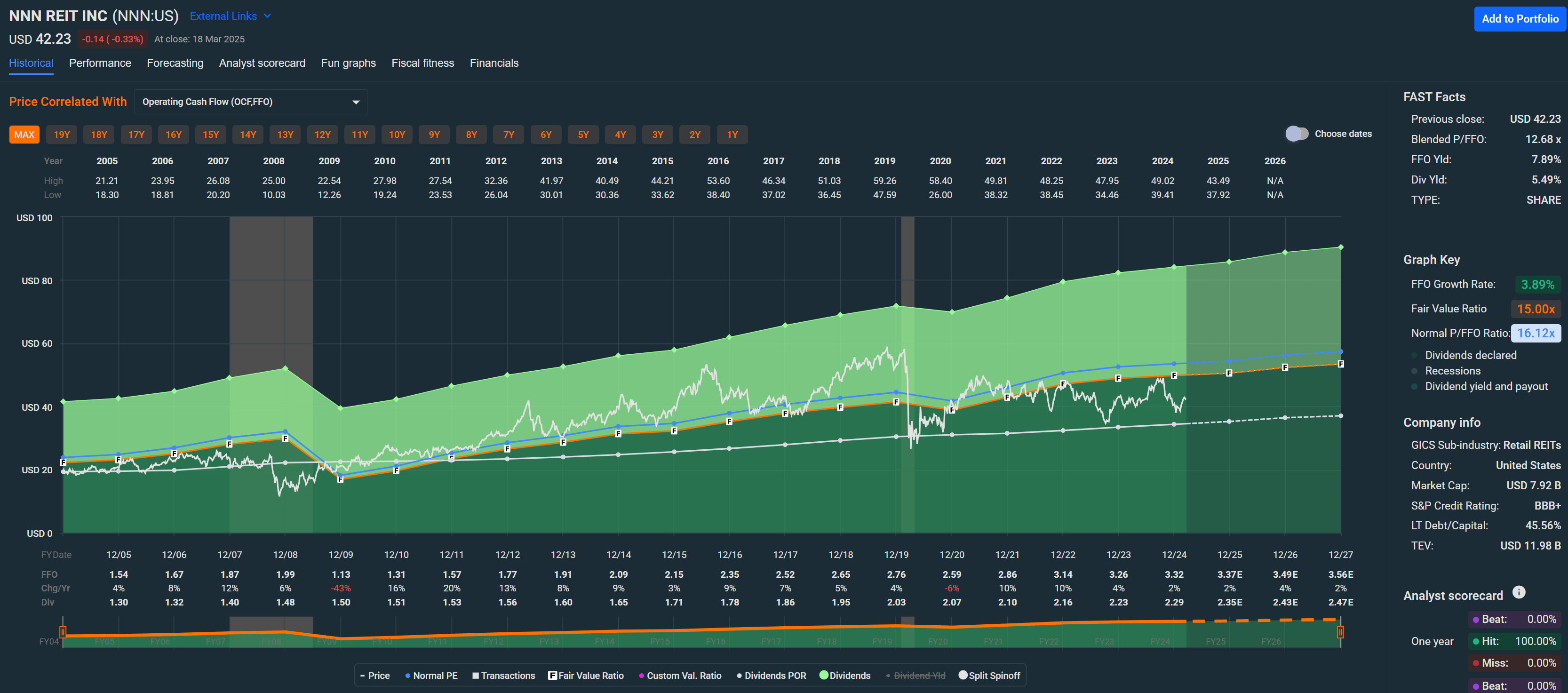Enable the Choose dates toggle
Image resolution: width=1568 pixels, height=693 pixels.
(x=1297, y=133)
